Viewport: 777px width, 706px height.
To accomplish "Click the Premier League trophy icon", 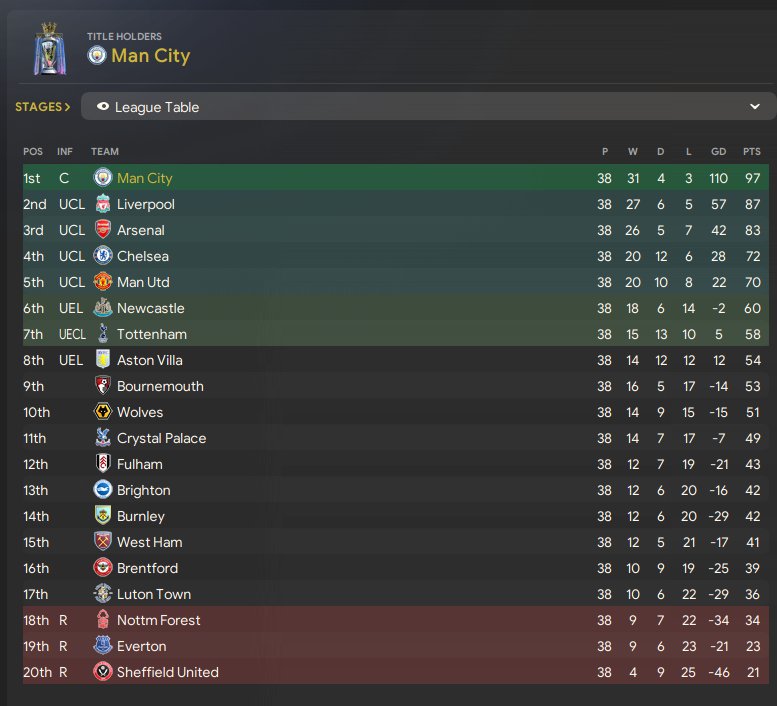I will 50,49.
